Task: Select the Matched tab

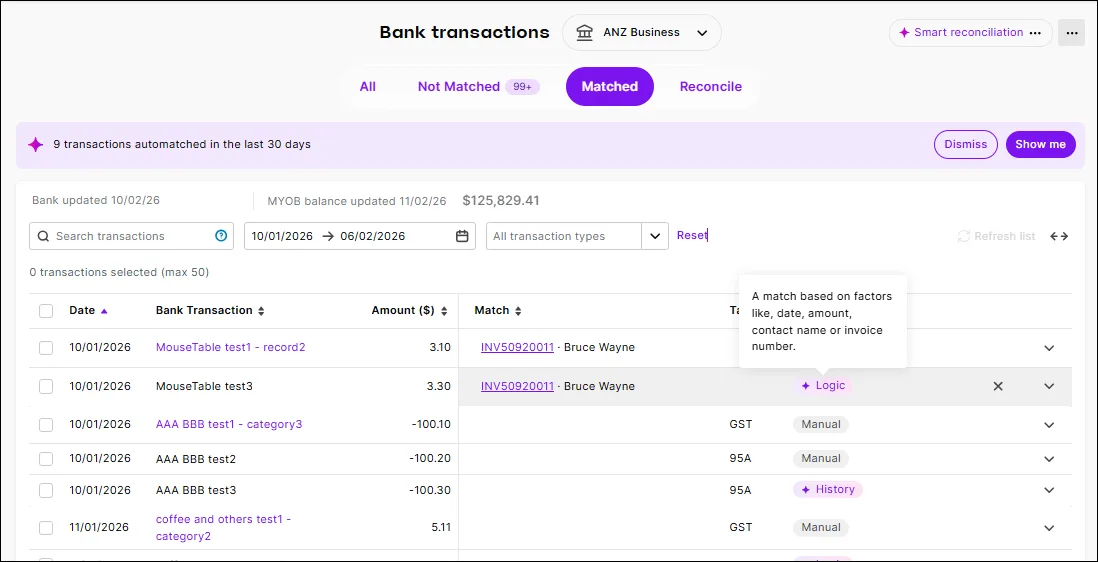Action: click(610, 87)
